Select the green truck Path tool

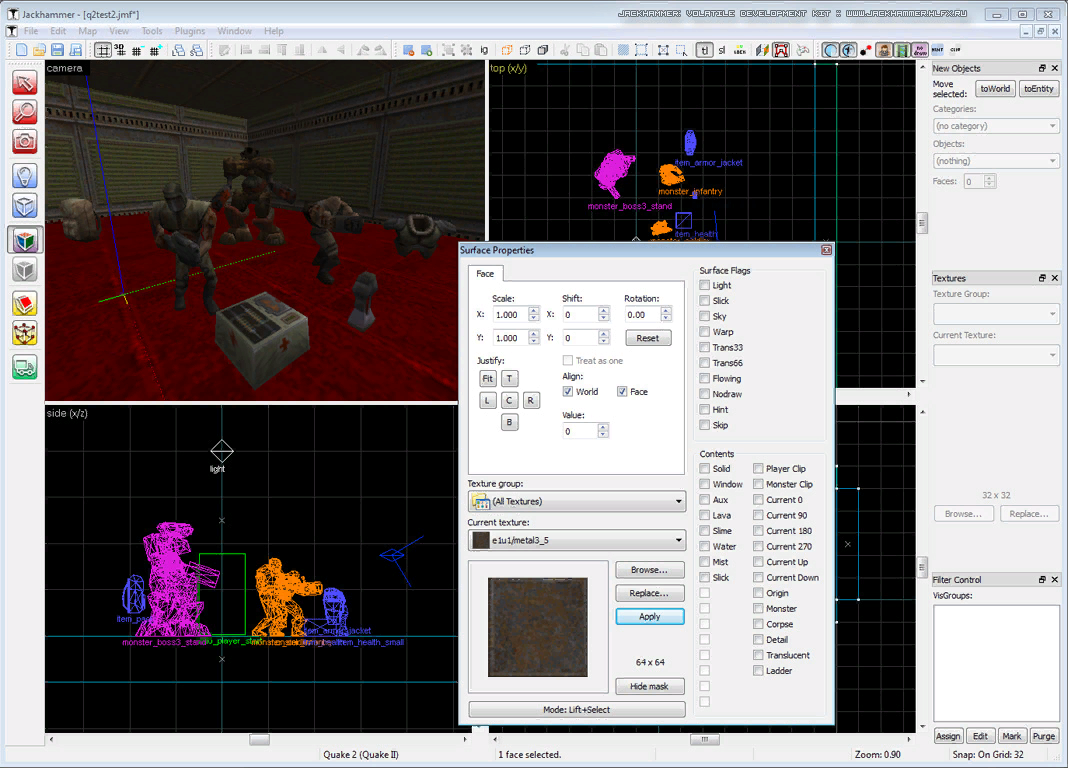pyautogui.click(x=25, y=368)
